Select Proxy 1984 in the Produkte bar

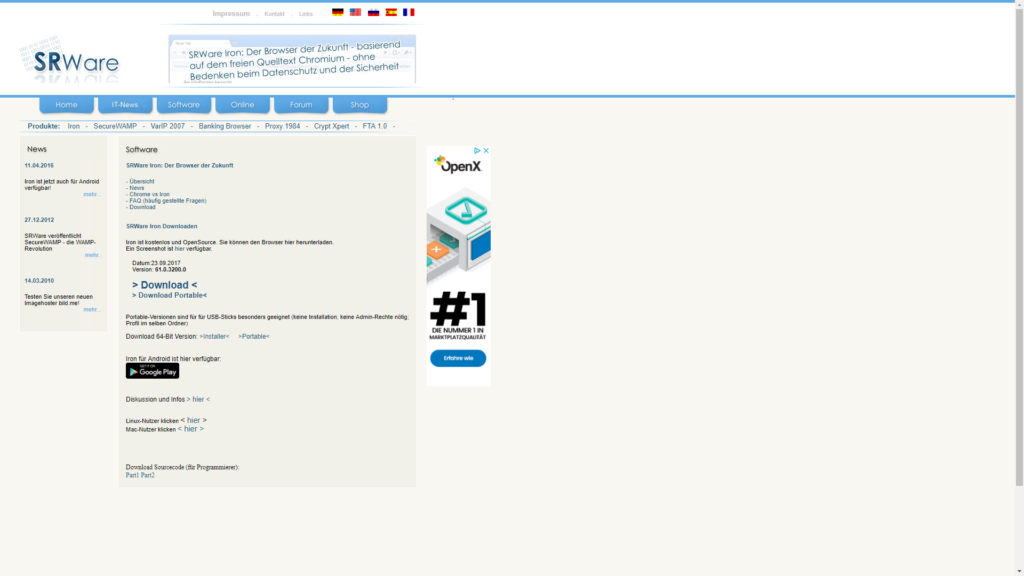pyautogui.click(x=283, y=126)
